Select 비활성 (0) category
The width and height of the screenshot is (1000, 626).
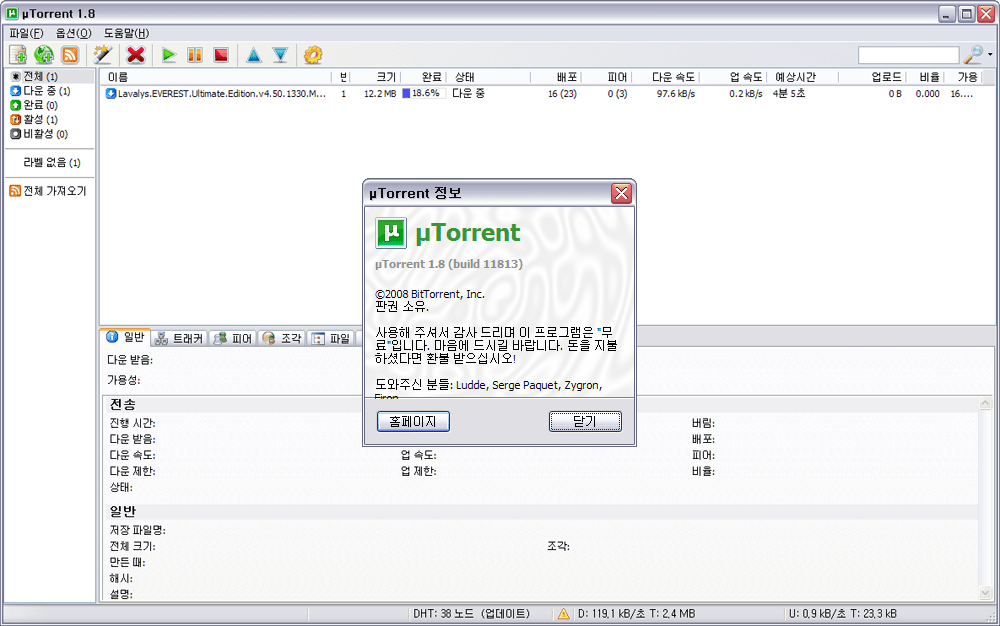(39, 134)
